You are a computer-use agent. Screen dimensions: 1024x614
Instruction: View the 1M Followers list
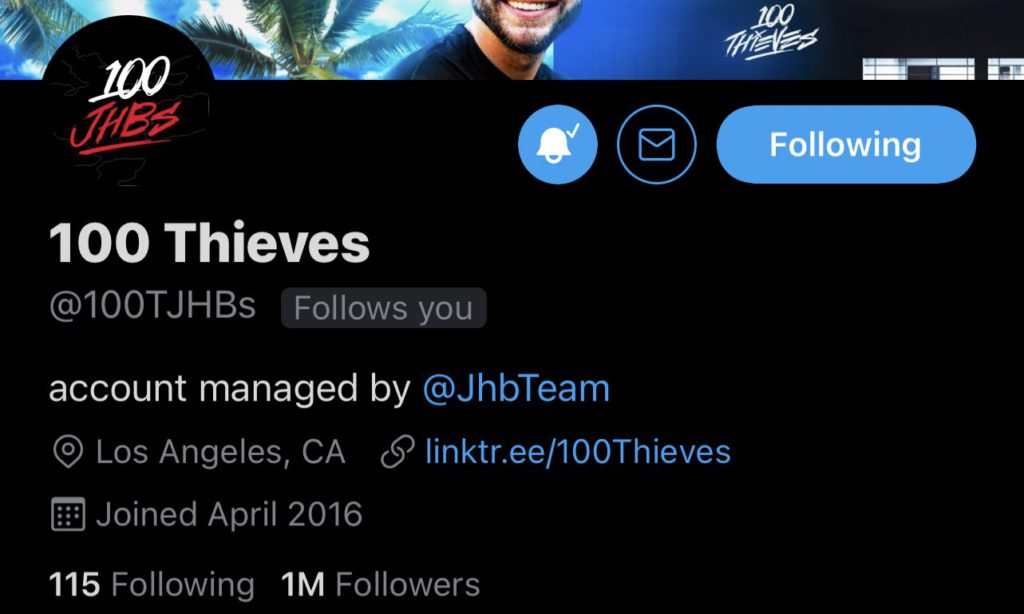(x=380, y=585)
